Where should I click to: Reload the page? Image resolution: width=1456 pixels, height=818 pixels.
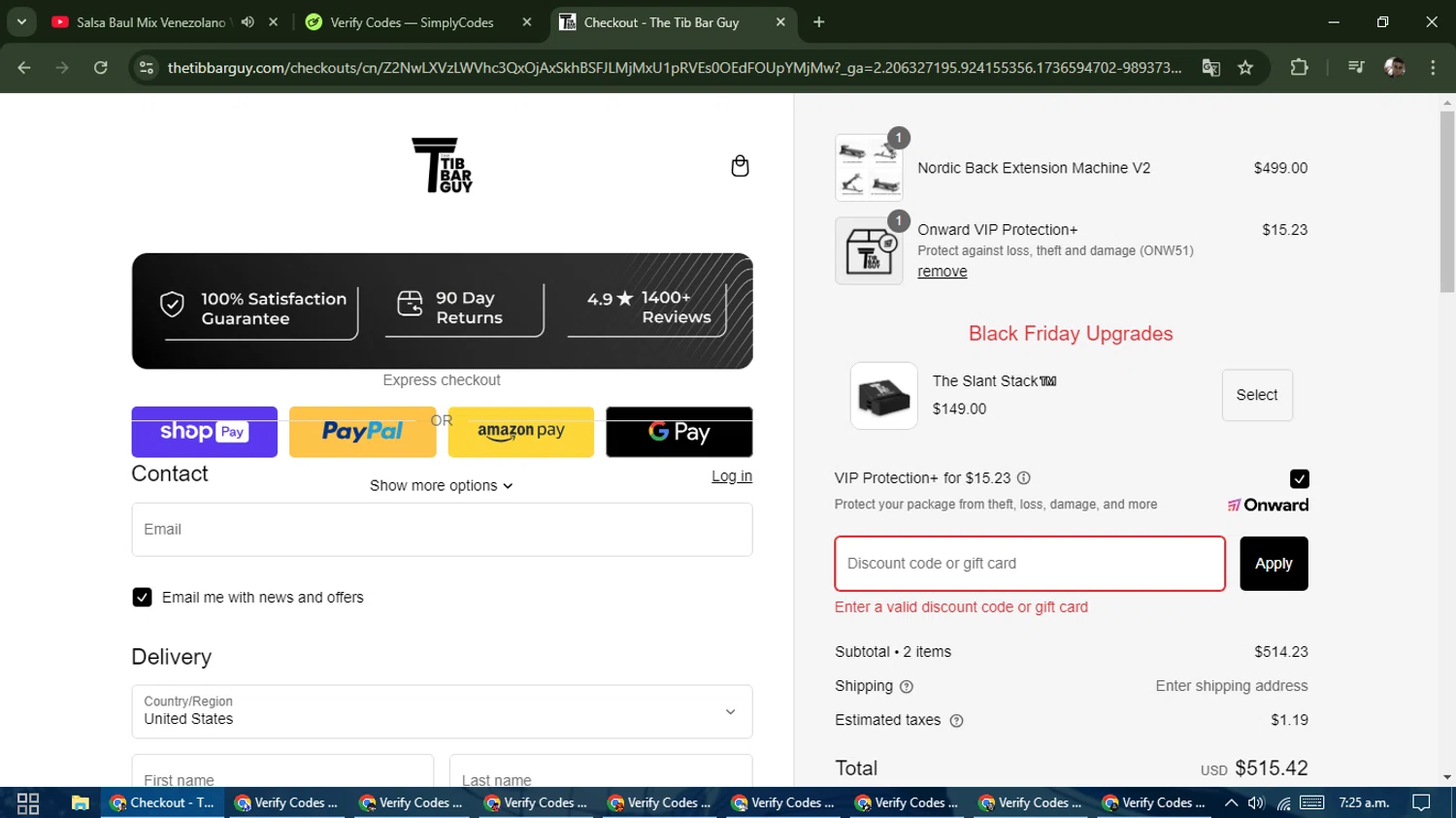point(101,68)
